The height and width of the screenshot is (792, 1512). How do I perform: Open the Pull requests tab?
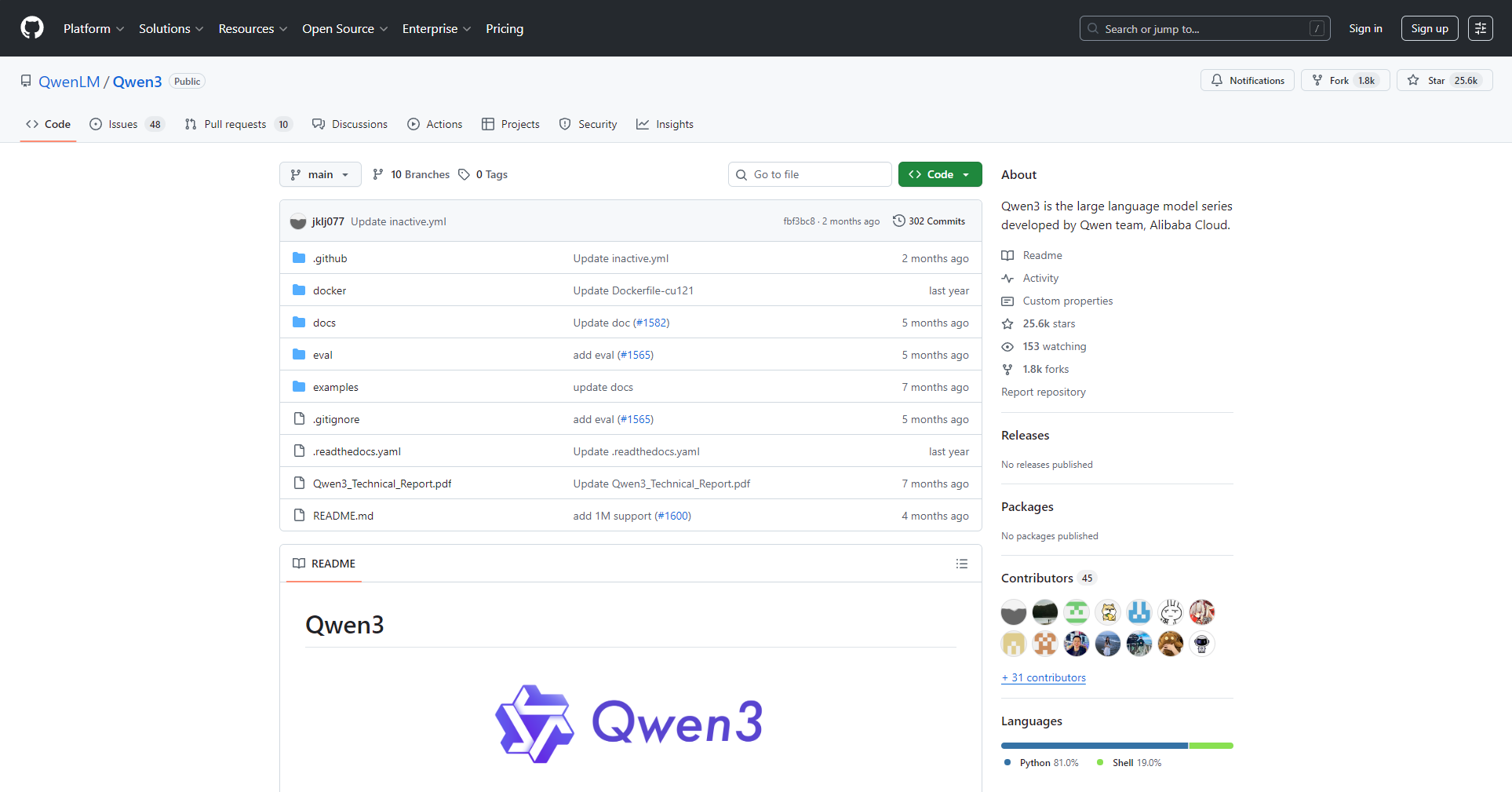[x=237, y=124]
